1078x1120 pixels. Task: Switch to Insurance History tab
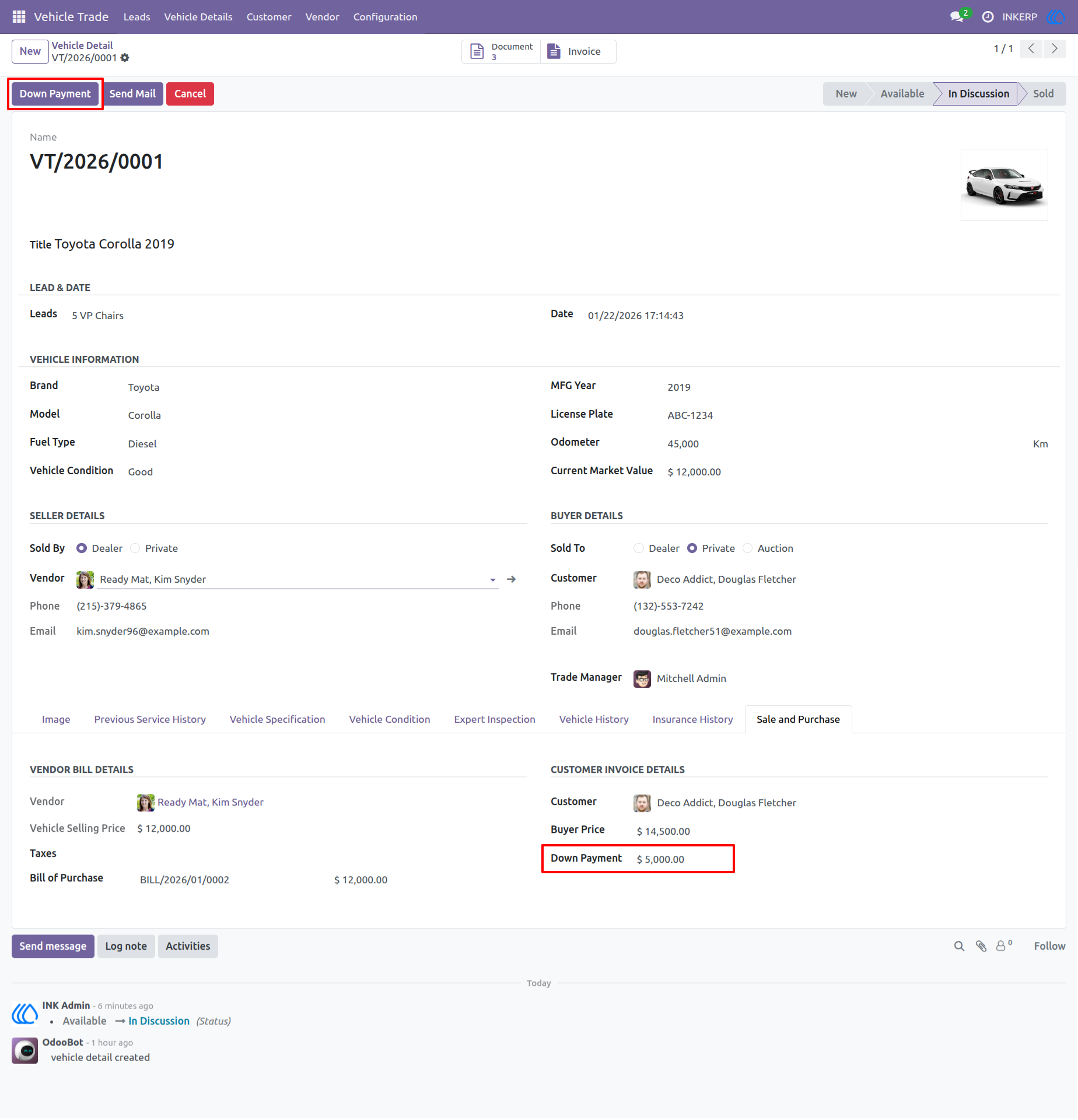[692, 719]
